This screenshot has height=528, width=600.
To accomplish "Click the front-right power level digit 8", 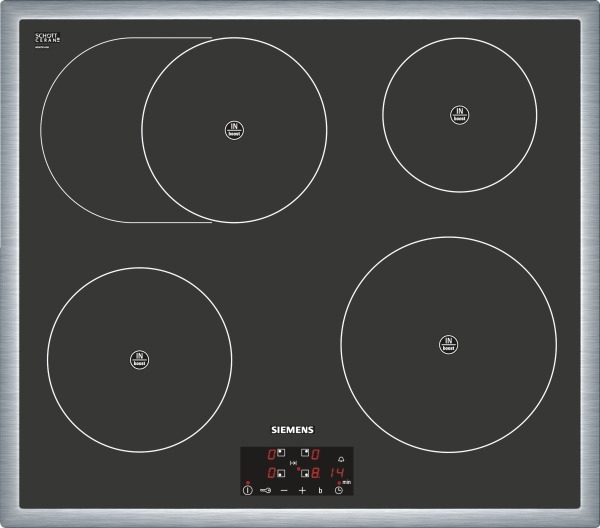I will tap(316, 472).
